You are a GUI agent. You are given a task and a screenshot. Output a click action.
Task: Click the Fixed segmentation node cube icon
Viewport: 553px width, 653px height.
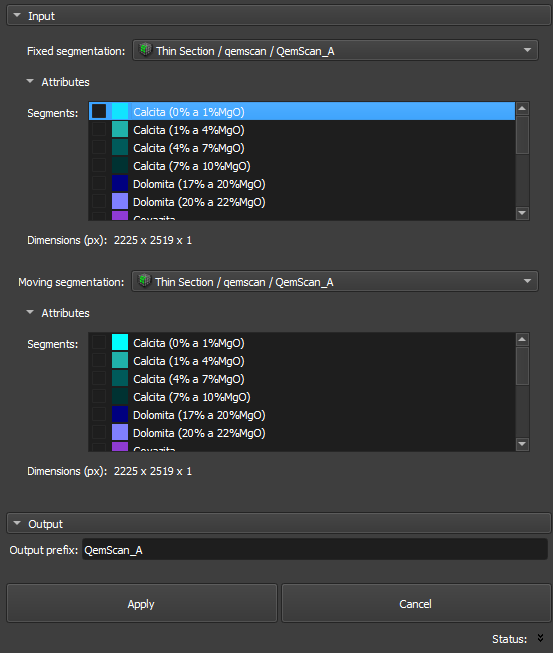tap(145, 50)
